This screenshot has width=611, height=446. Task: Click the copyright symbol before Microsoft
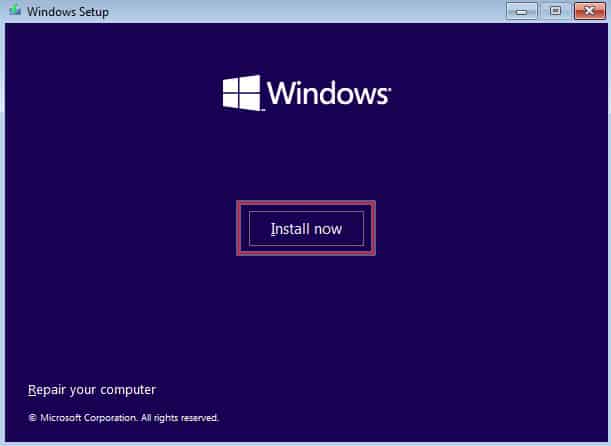[x=32, y=418]
